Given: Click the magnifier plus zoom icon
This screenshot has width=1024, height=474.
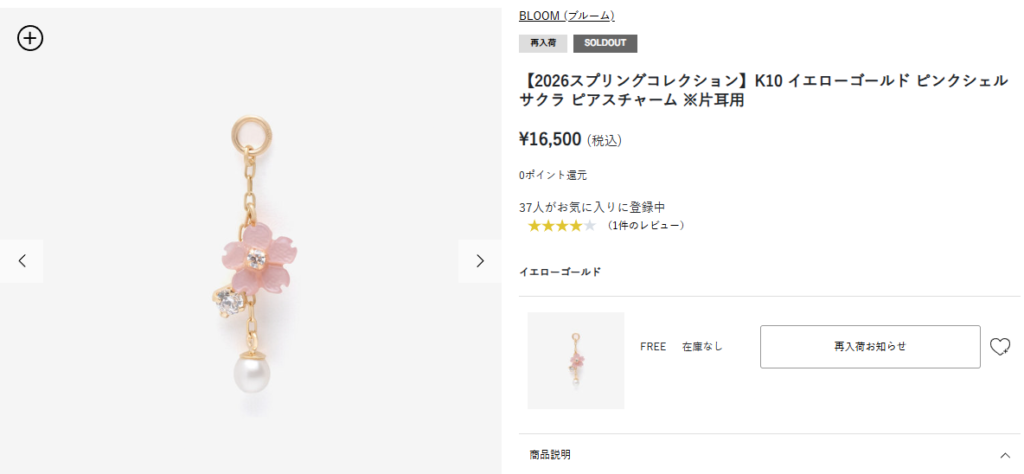Looking at the screenshot, I should coord(30,39).
